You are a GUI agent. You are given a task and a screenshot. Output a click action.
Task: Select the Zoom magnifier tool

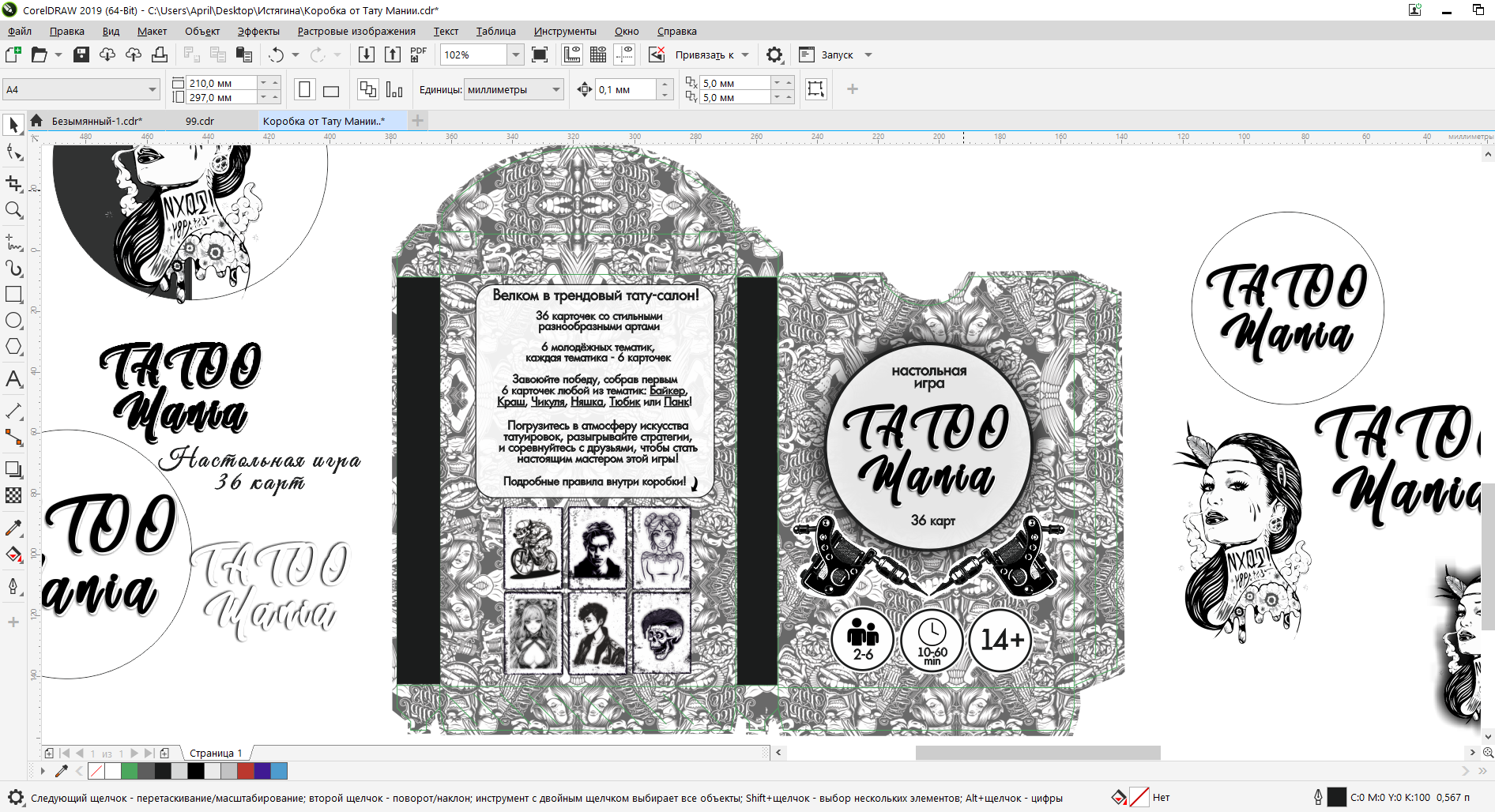[x=13, y=210]
